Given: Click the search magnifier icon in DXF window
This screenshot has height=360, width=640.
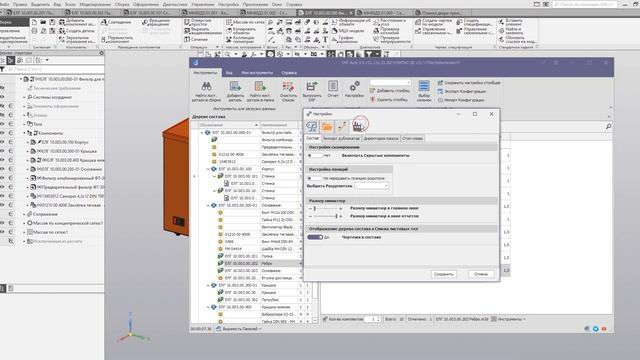Looking at the screenshot, I should click(x=608, y=127).
